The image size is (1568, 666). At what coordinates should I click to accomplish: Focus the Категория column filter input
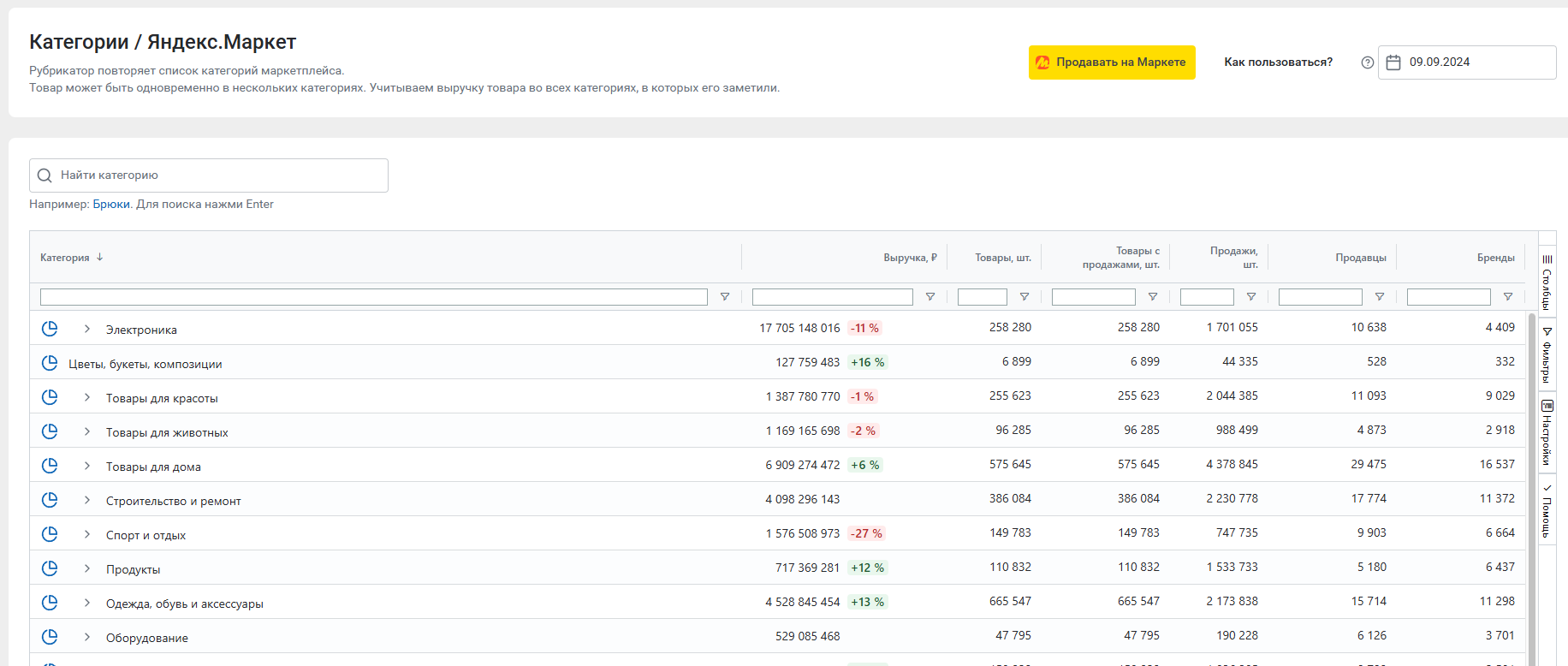coord(374,297)
